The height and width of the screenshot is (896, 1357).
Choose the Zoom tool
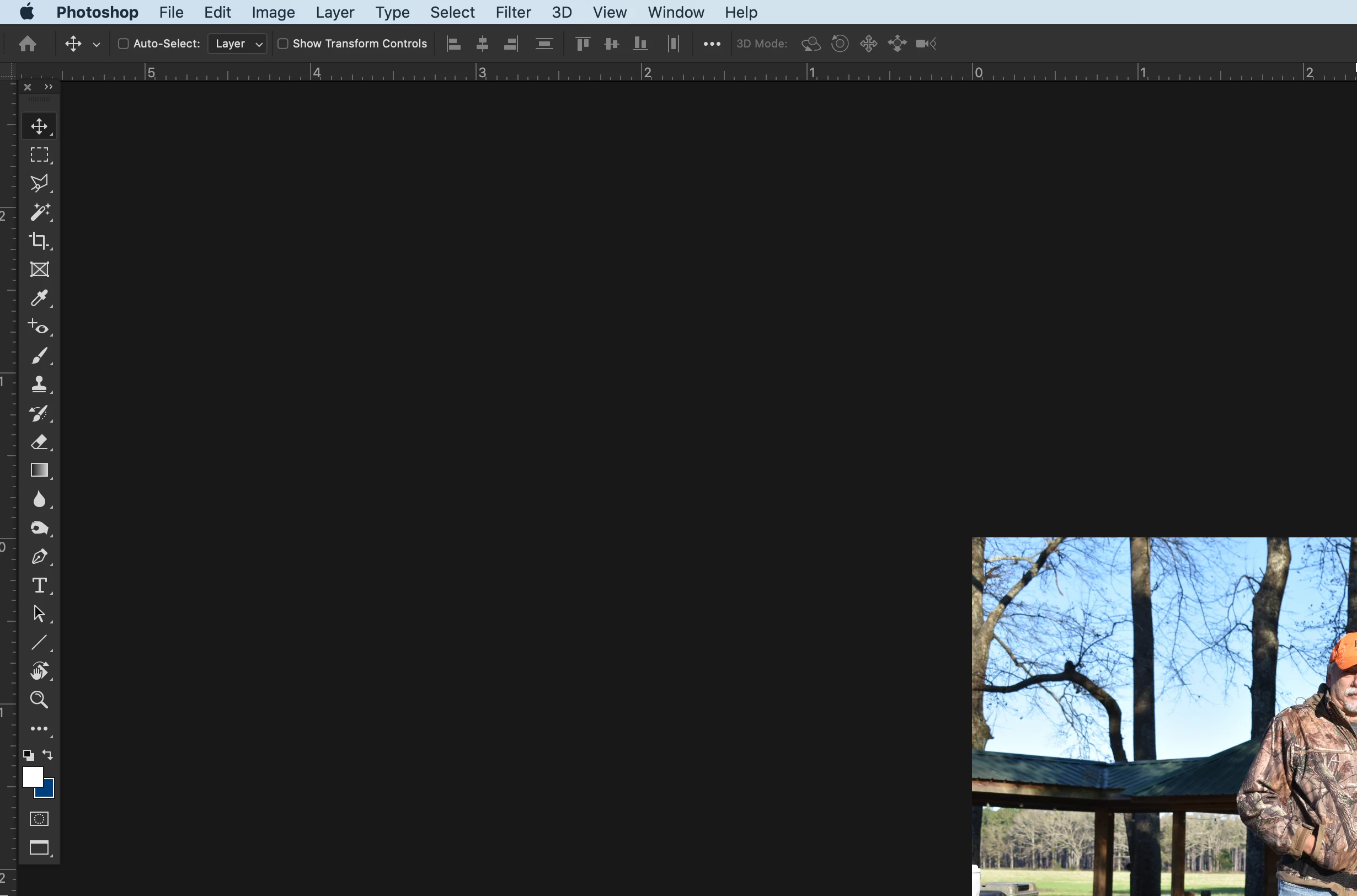[x=39, y=700]
